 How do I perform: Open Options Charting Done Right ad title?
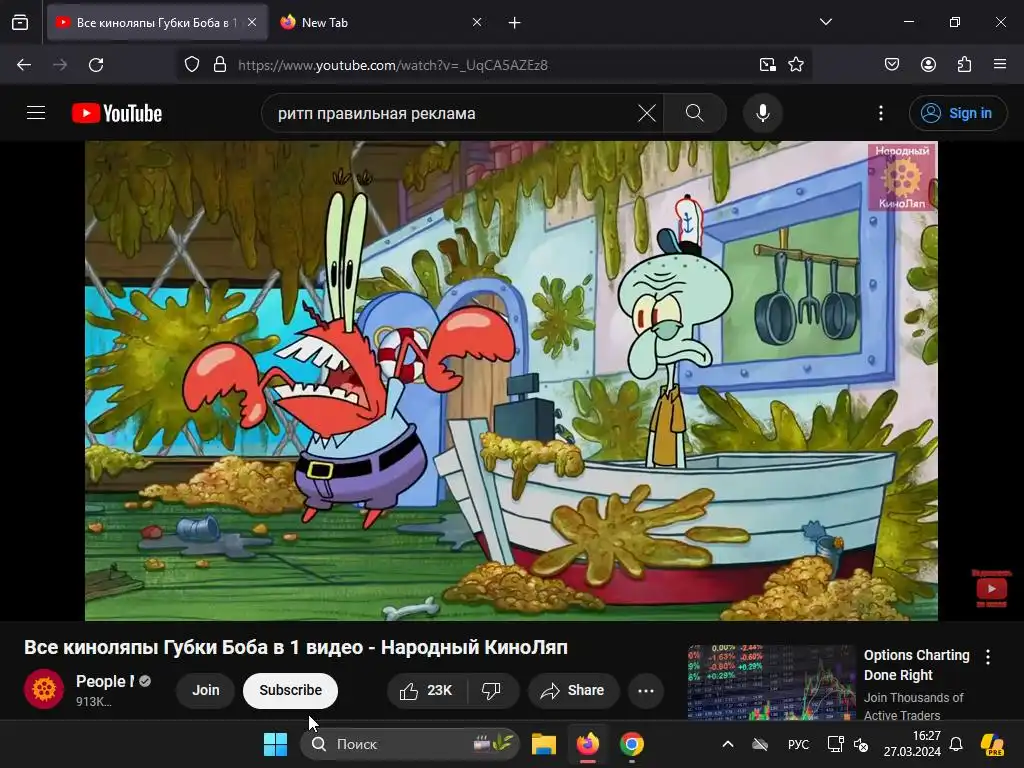(917, 665)
